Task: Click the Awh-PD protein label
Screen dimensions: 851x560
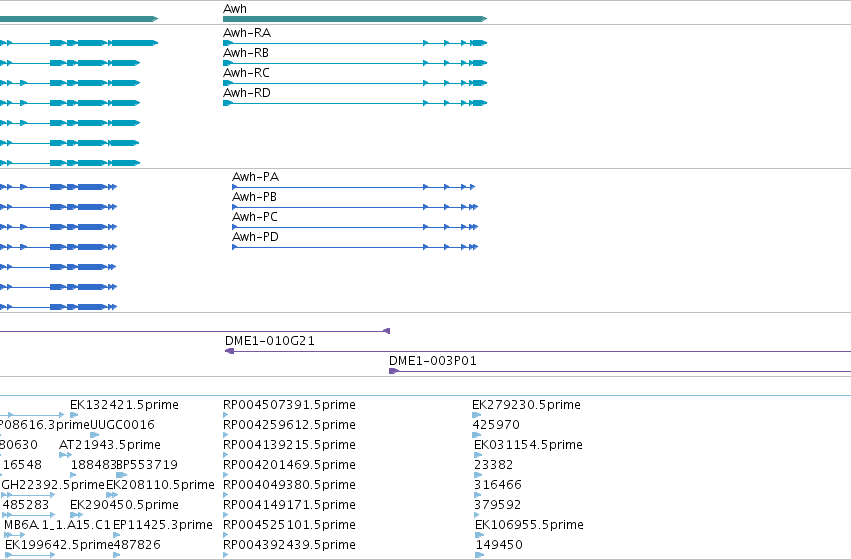Action: click(256, 237)
